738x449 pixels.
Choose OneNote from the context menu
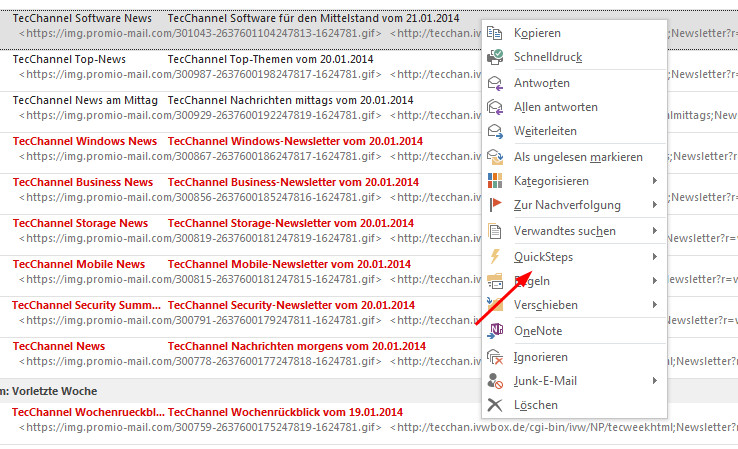tap(574, 331)
